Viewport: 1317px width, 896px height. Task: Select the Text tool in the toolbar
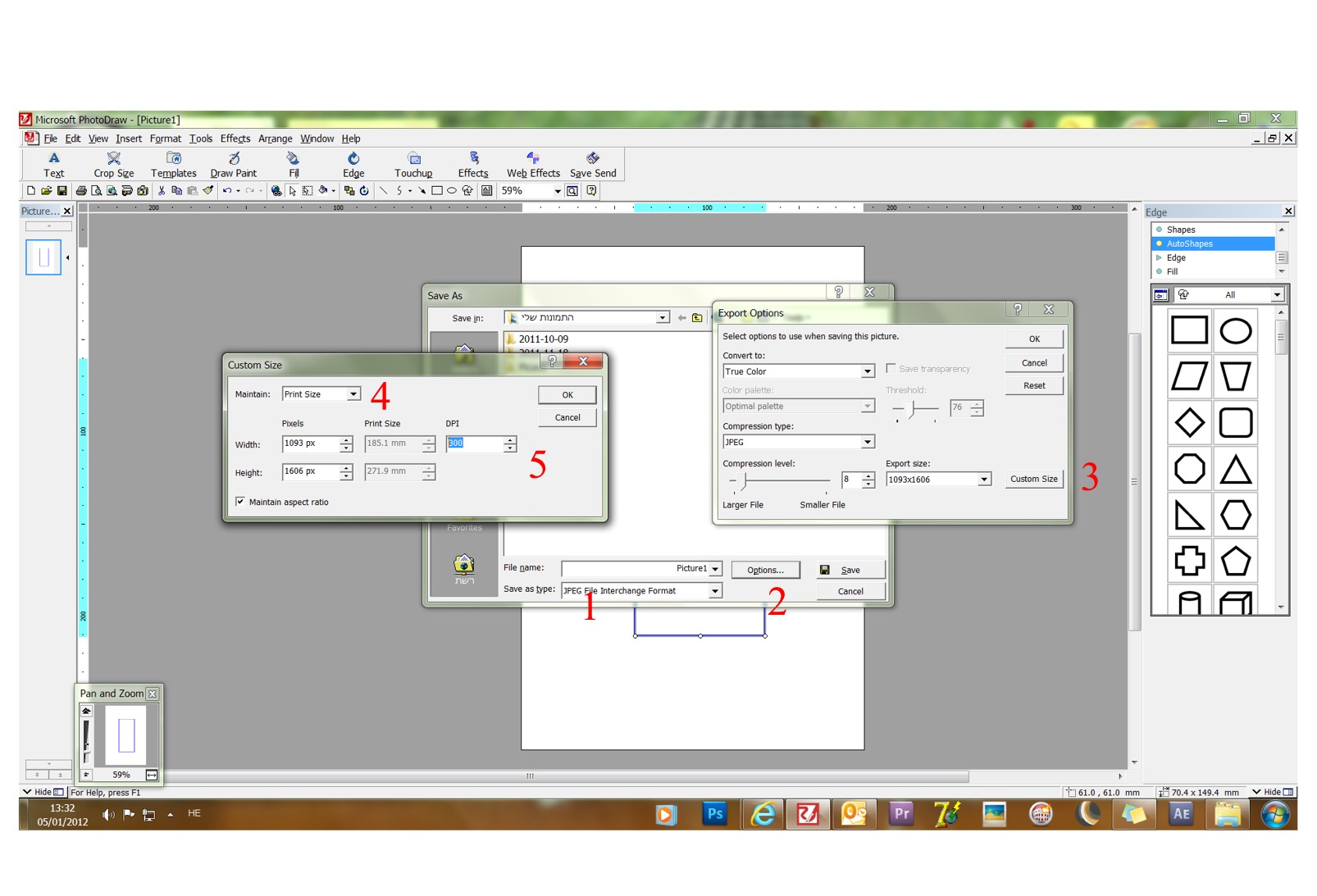click(53, 165)
